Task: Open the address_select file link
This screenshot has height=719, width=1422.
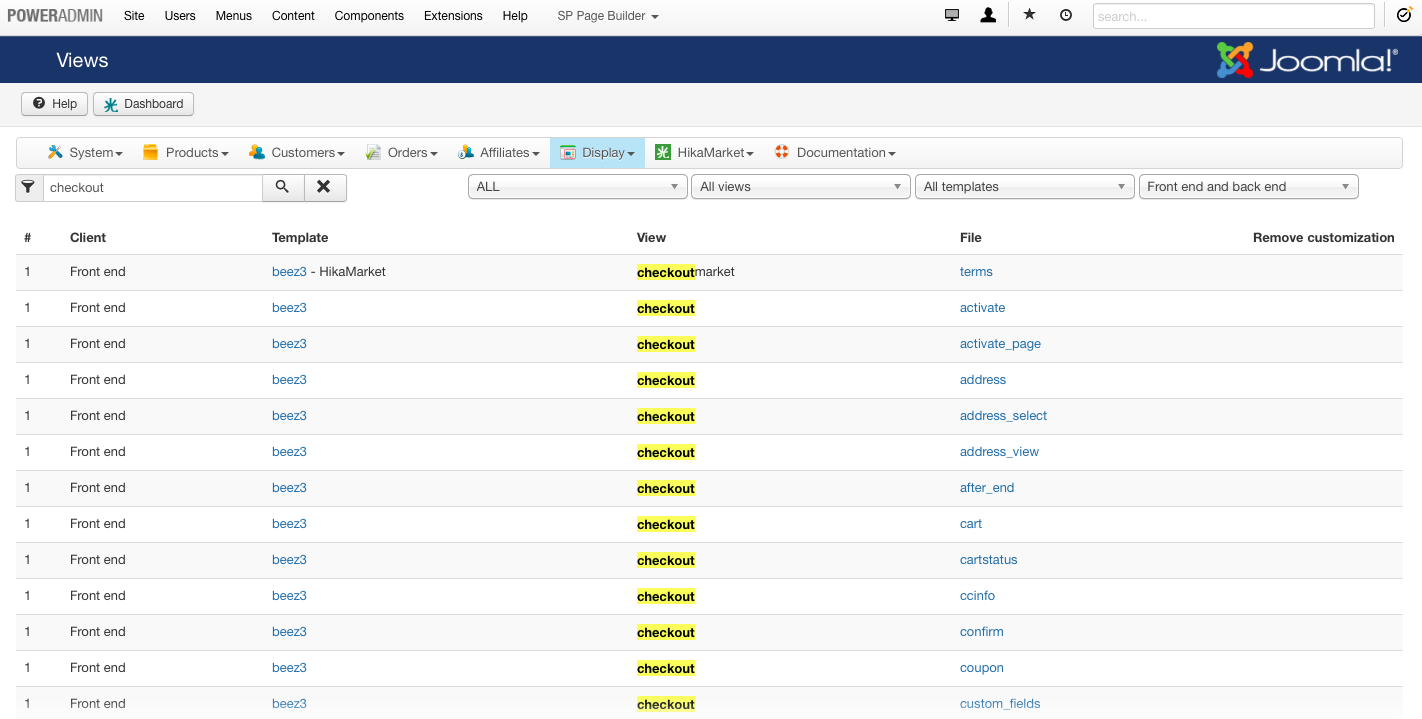Action: point(1003,416)
